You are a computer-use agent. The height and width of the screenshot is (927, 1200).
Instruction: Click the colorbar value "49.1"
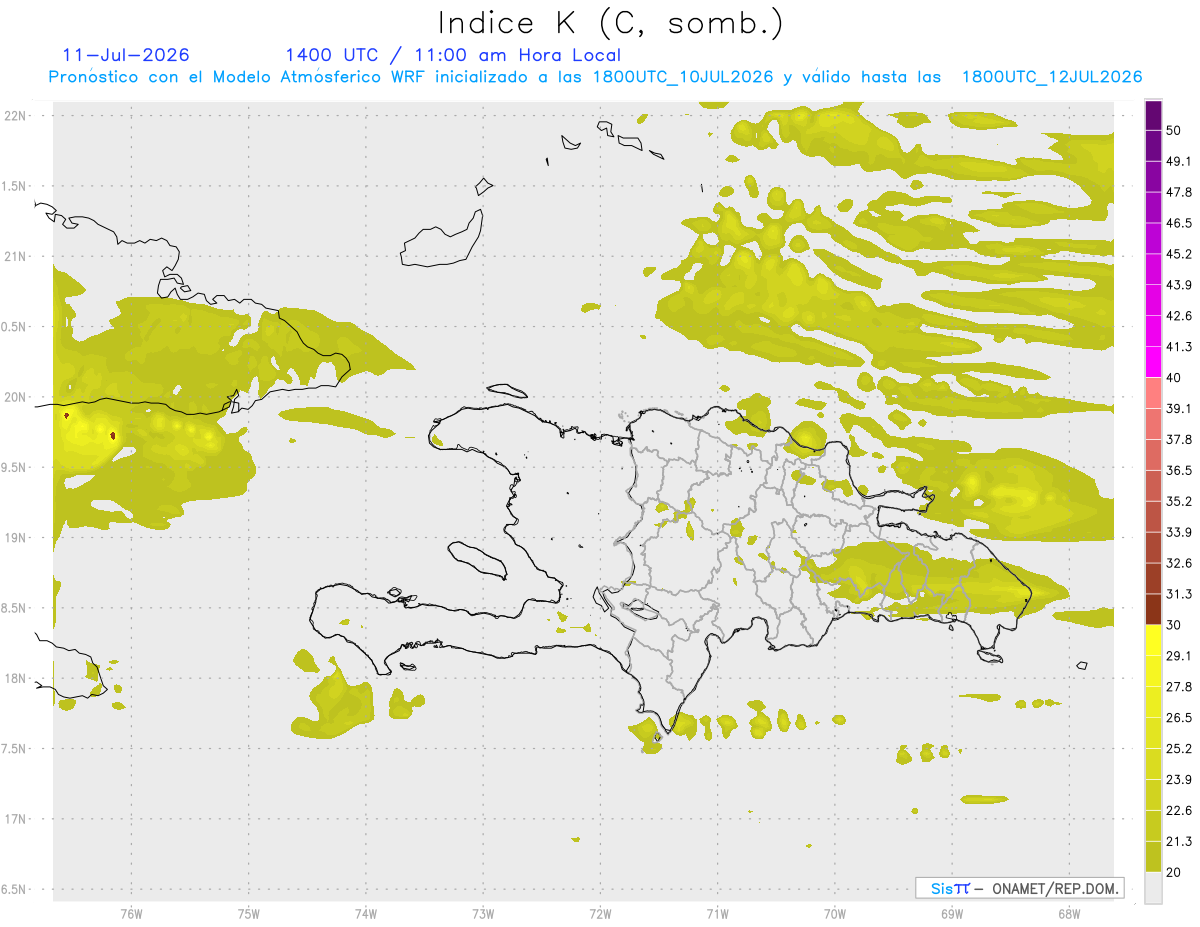tap(1180, 161)
